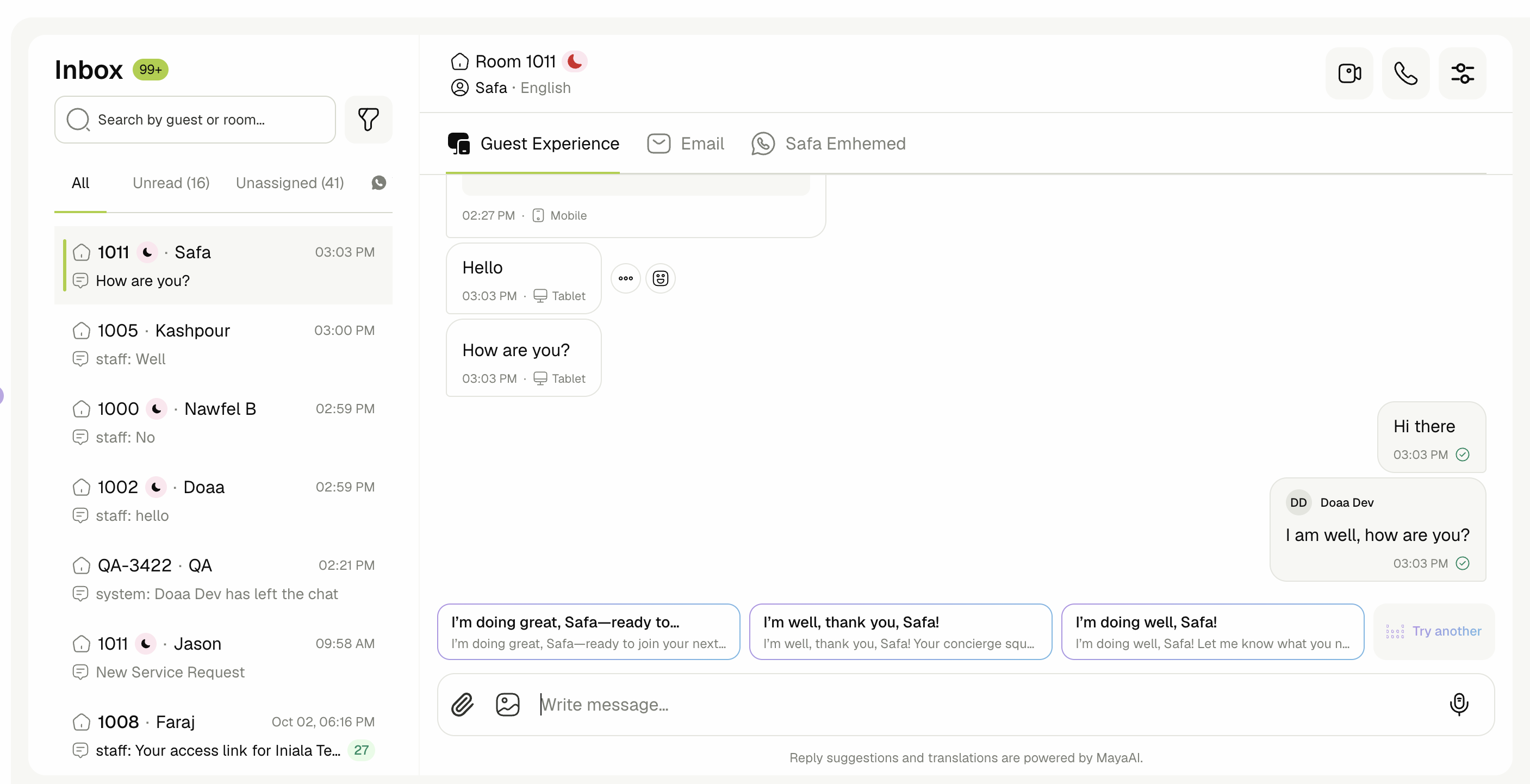The width and height of the screenshot is (1530, 784).
Task: Show Unassigned (41) conversations
Action: point(290,183)
